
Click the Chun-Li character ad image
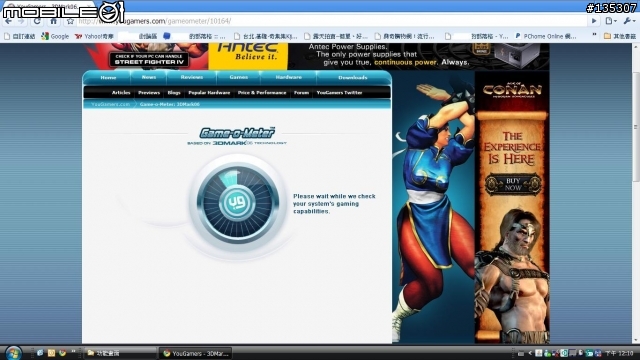[x=433, y=207]
